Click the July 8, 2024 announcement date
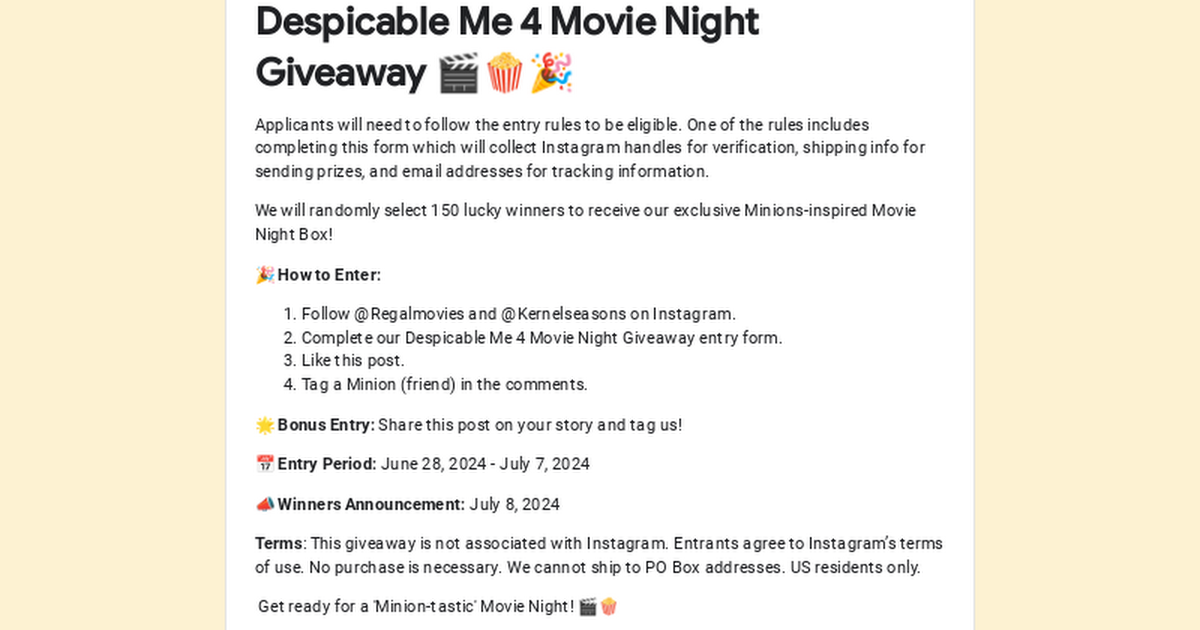The height and width of the screenshot is (630, 1200). [x=514, y=504]
